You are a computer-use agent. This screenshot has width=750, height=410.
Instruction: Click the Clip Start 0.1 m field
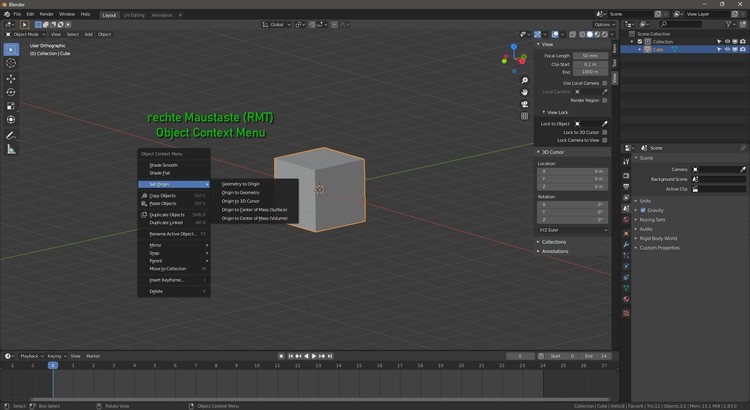590,64
